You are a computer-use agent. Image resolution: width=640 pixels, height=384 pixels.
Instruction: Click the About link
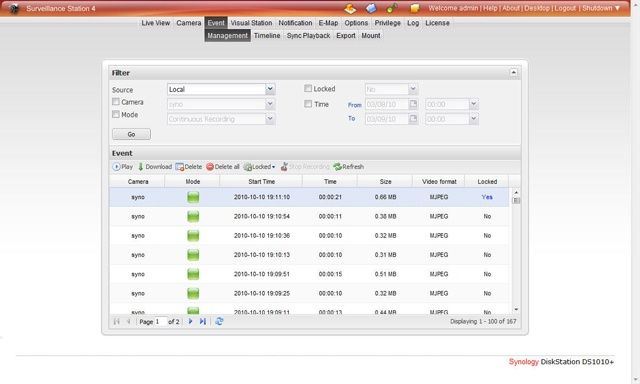click(511, 8)
